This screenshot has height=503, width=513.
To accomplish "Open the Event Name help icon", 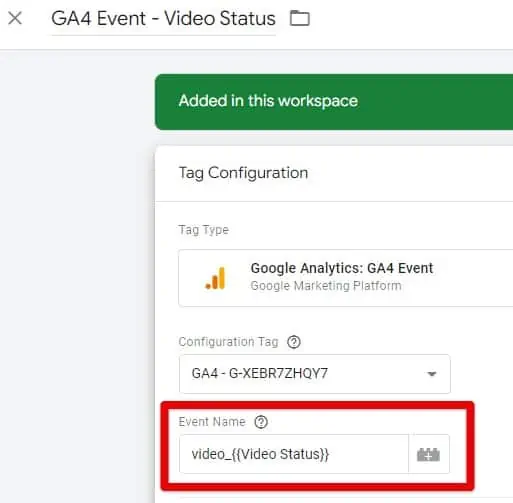I will [261, 422].
